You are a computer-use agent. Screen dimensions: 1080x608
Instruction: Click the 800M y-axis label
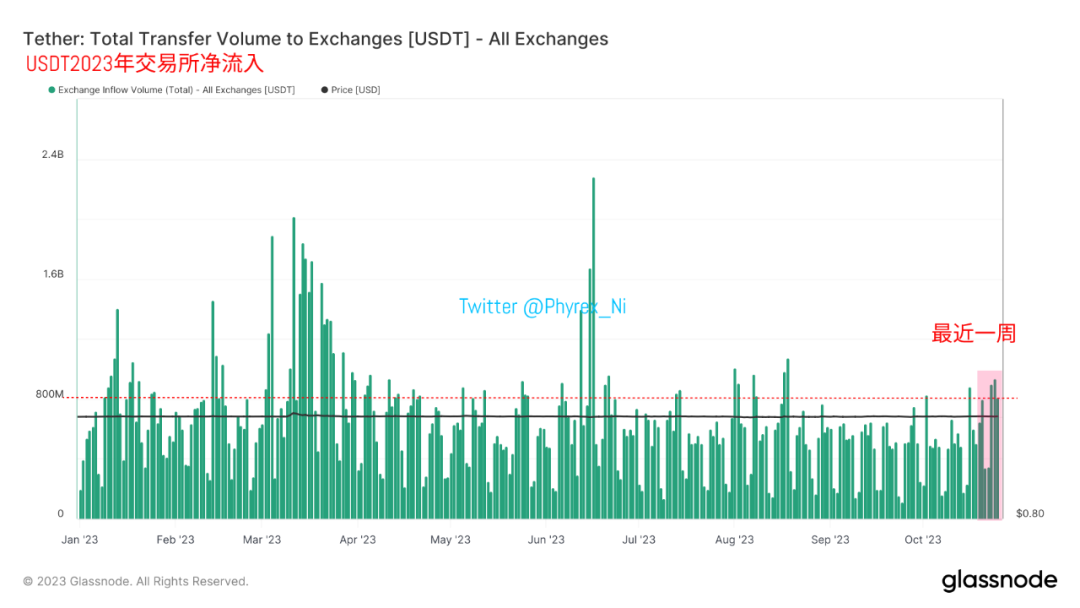50,395
